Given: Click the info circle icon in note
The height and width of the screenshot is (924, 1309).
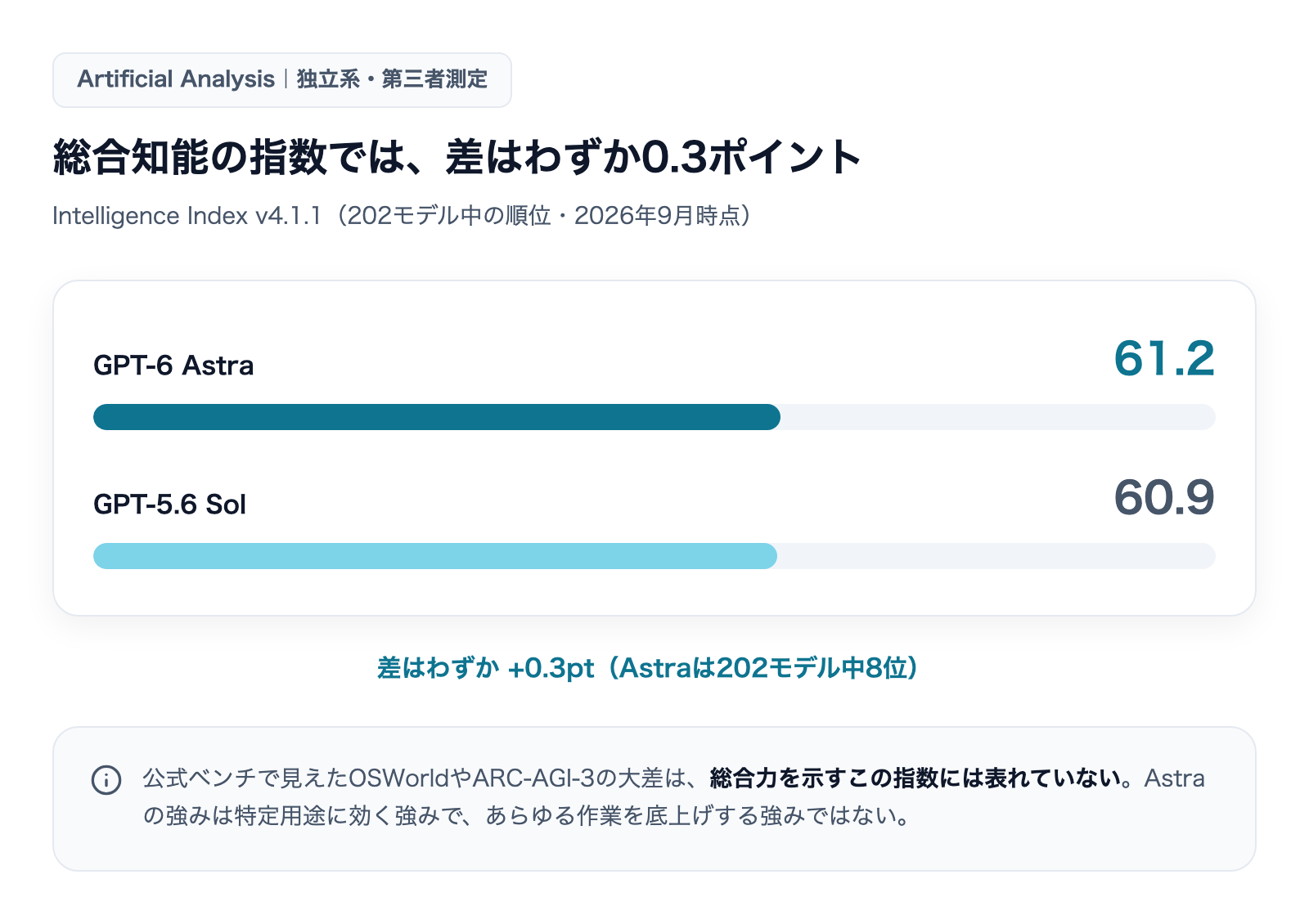Looking at the screenshot, I should click(106, 779).
